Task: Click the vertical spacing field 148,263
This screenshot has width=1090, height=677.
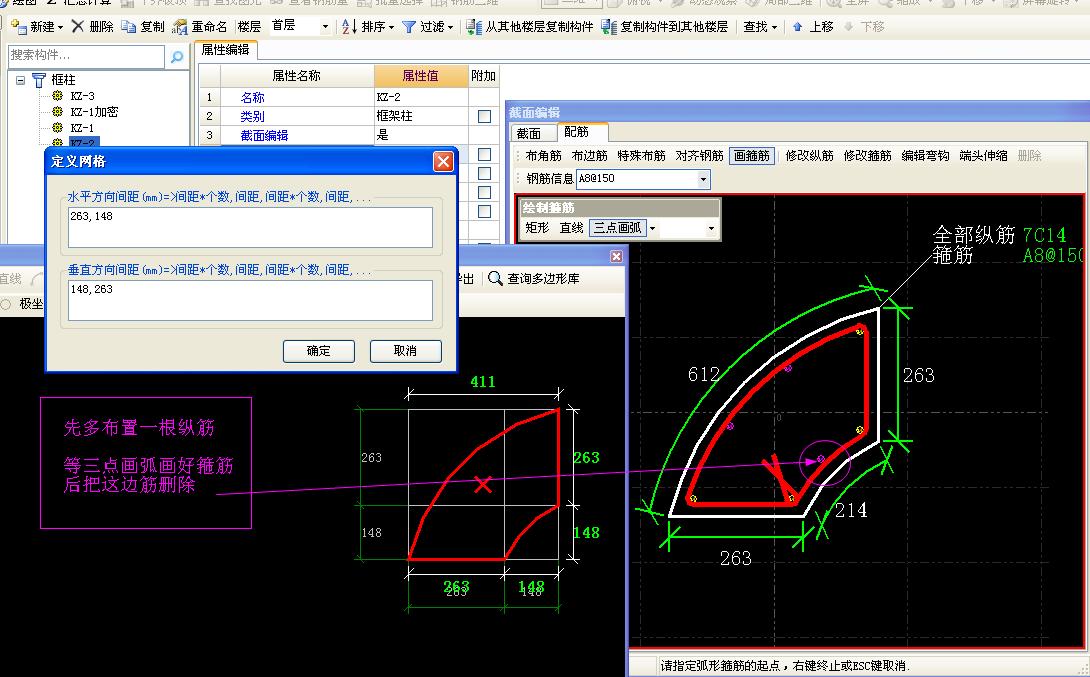Action: [x=250, y=300]
